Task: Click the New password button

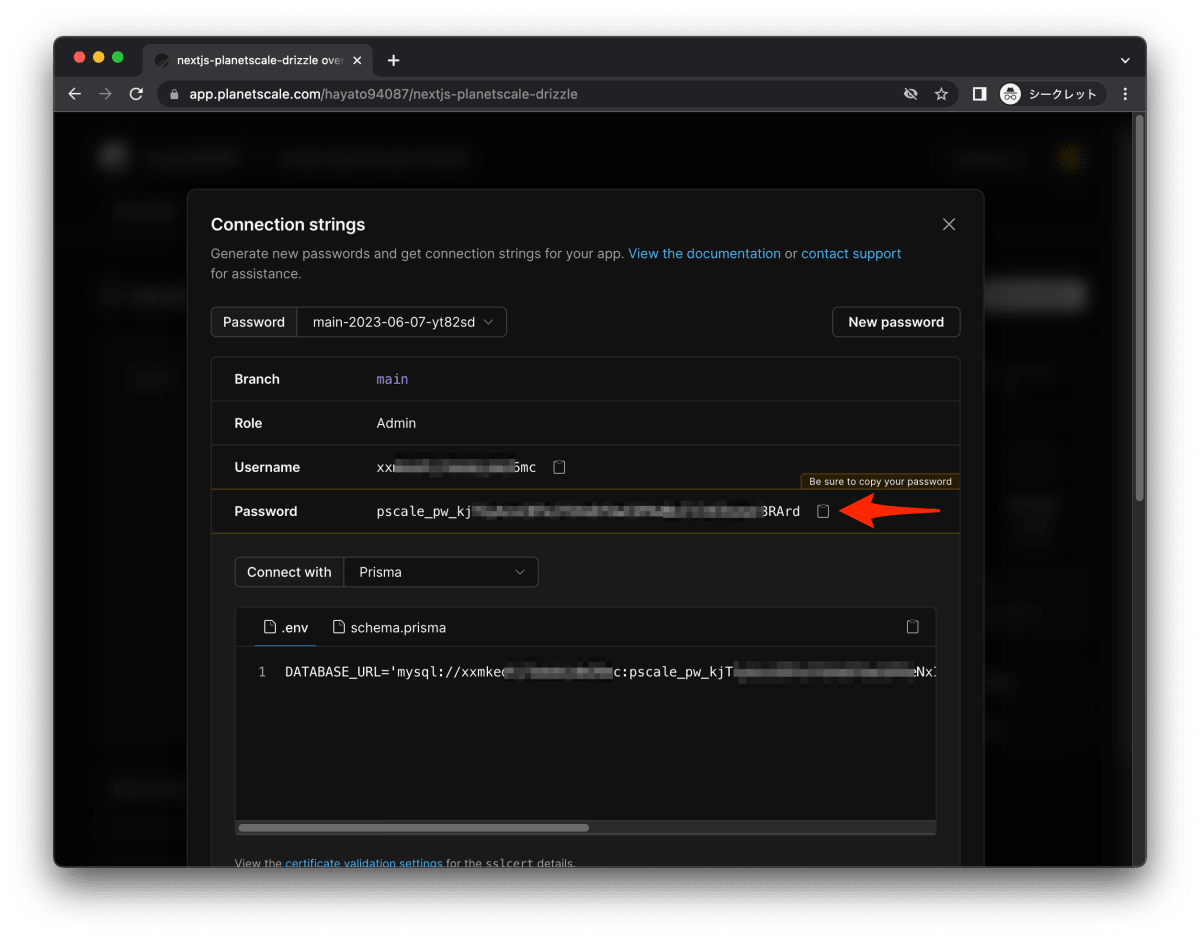Action: [x=896, y=322]
